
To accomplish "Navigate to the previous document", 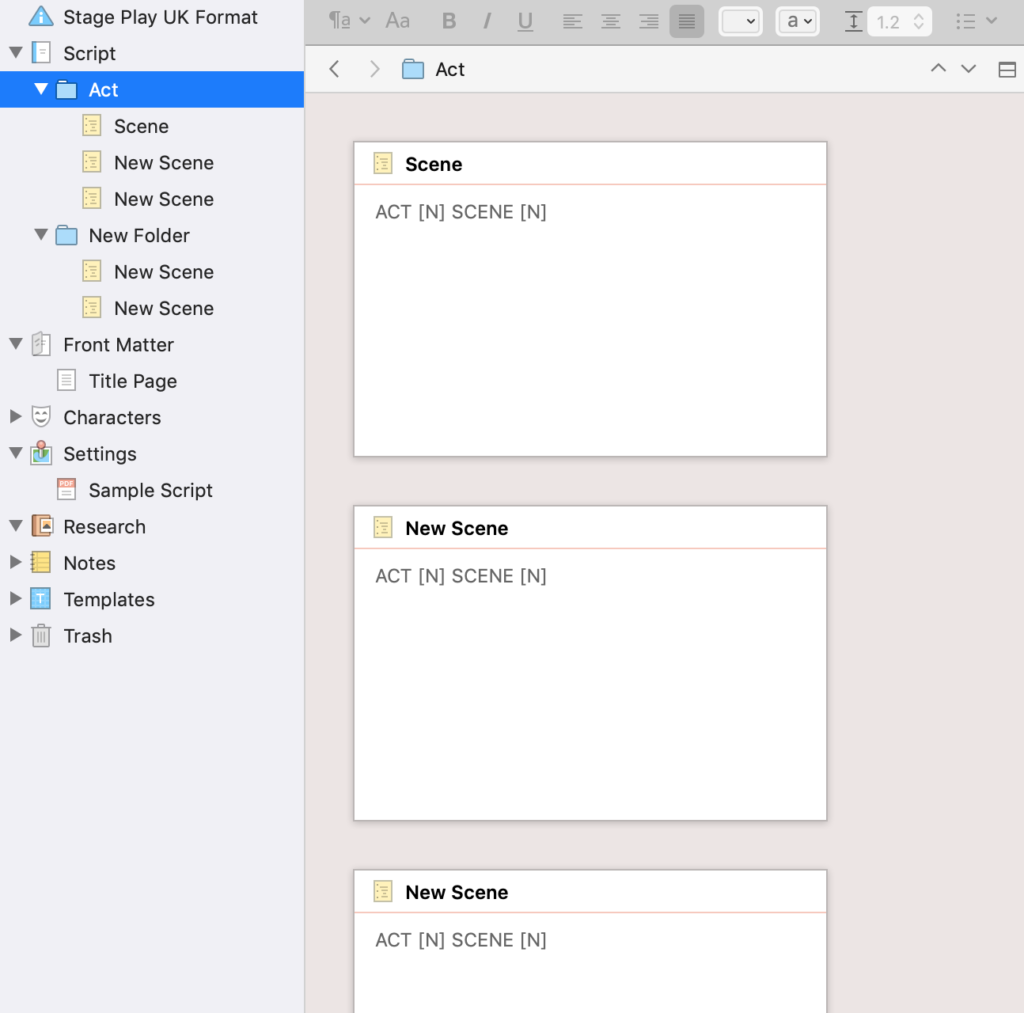I will [x=938, y=69].
